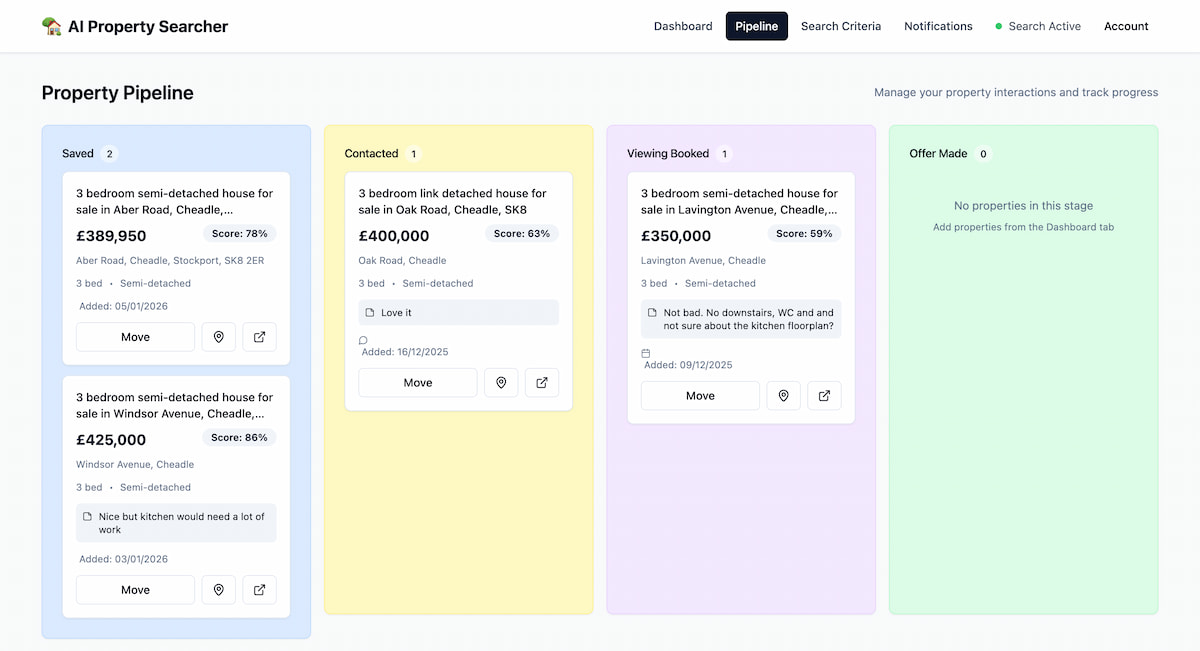Switch to the Dashboard tab
The image size is (1200, 651).
(x=683, y=26)
